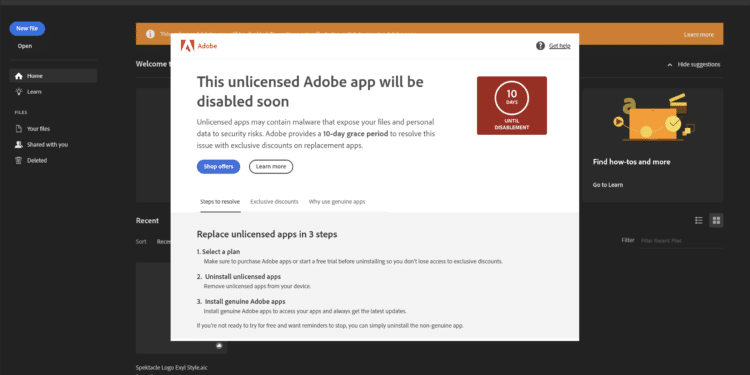Switch to list view icon
This screenshot has width=750, height=375.
pyautogui.click(x=698, y=220)
